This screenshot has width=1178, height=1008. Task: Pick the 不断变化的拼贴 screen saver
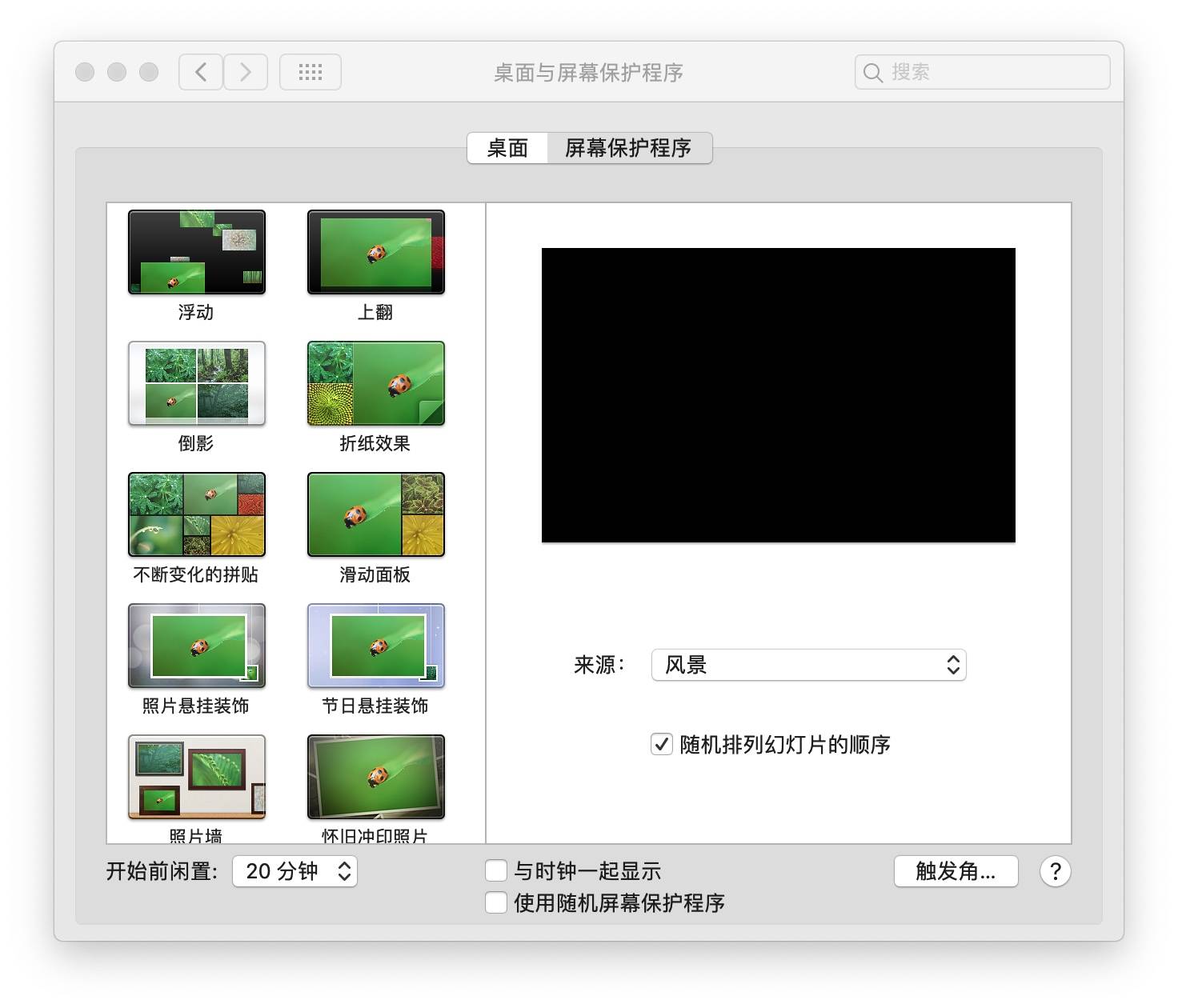196,514
